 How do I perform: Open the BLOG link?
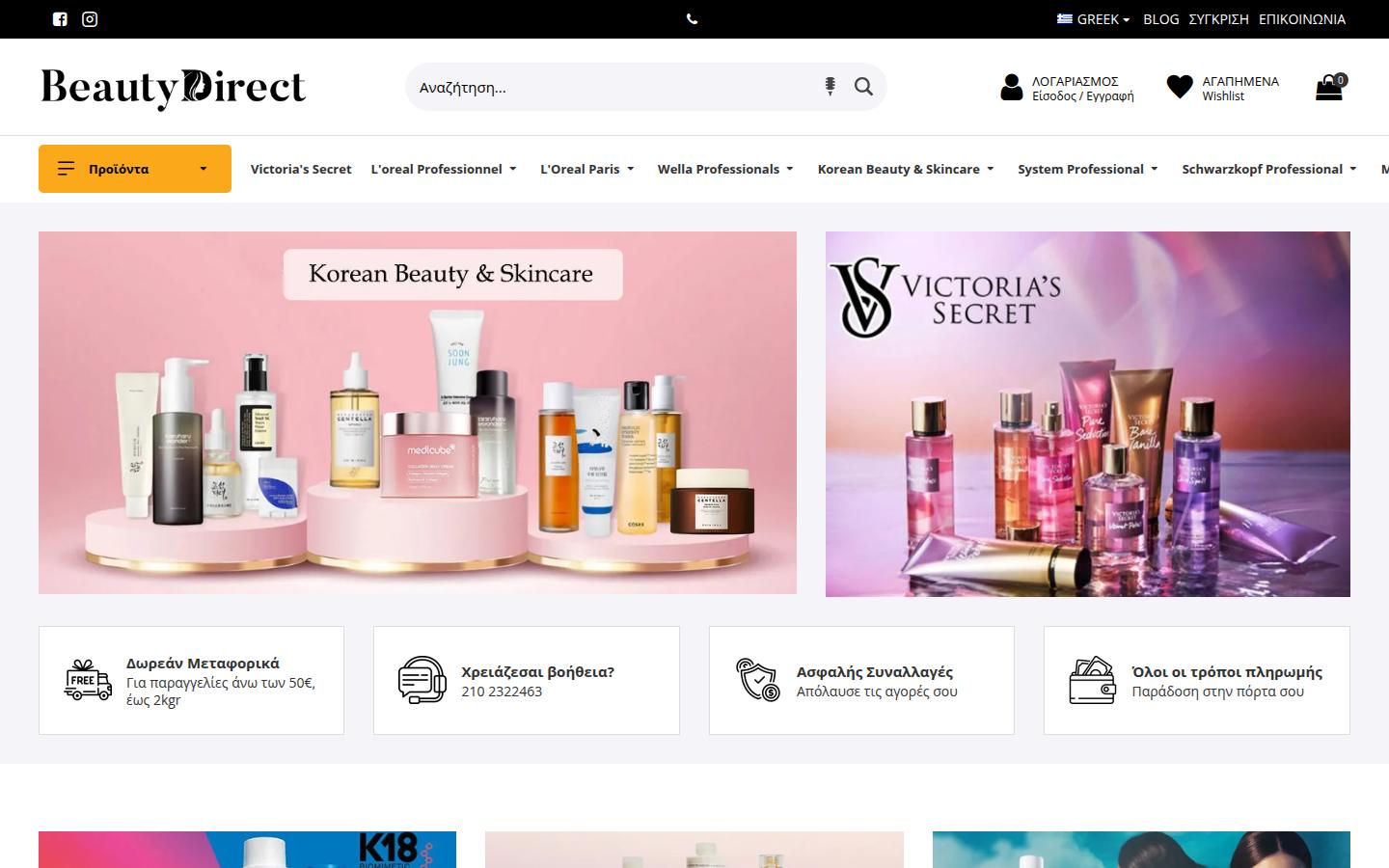point(1161,19)
